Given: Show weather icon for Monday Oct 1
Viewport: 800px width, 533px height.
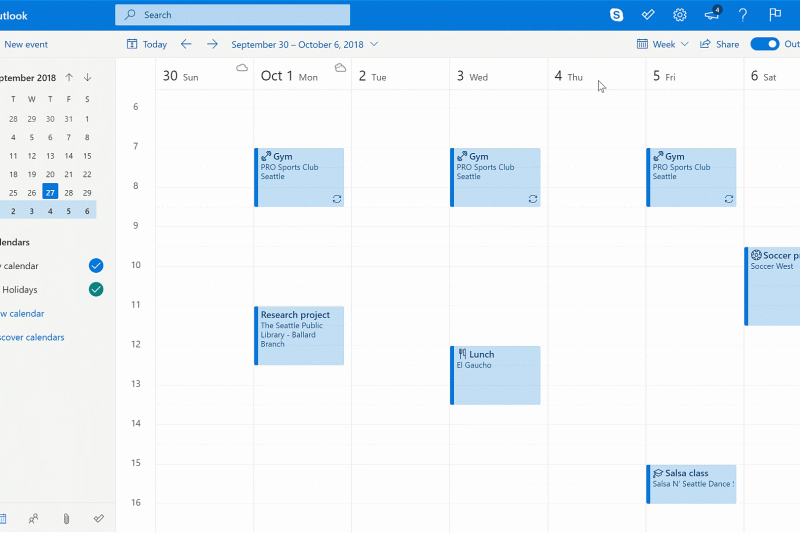Looking at the screenshot, I should 340,68.
